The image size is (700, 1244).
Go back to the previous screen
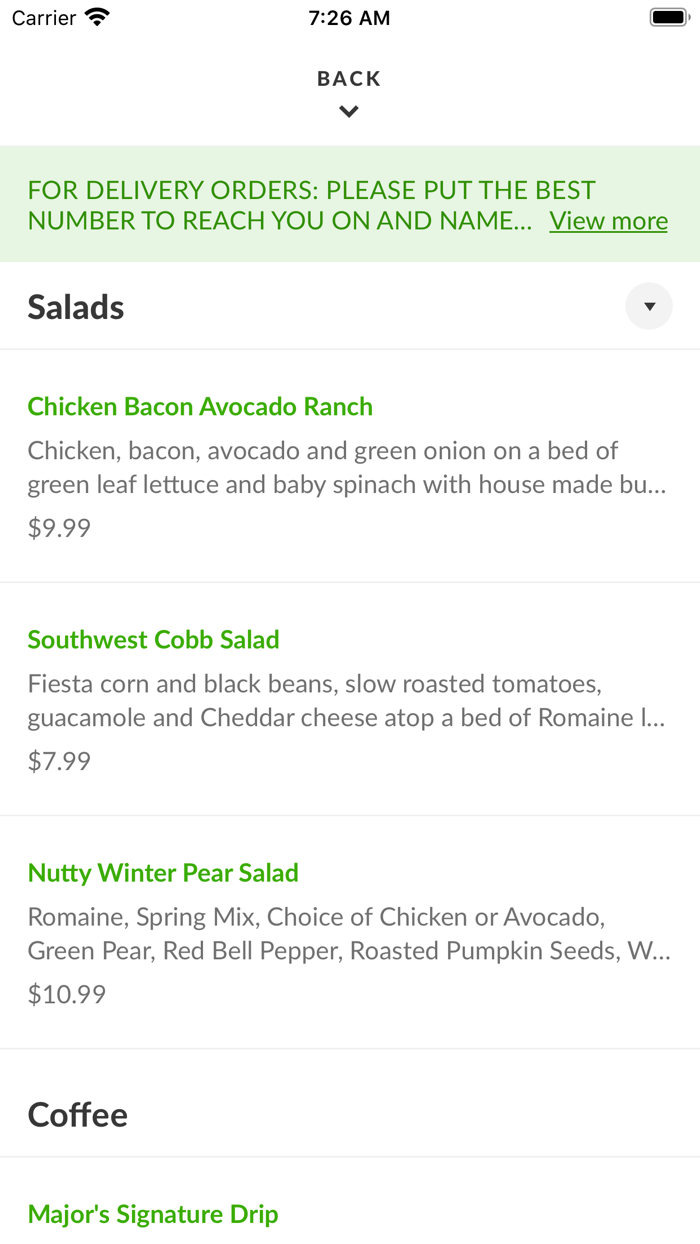349,78
